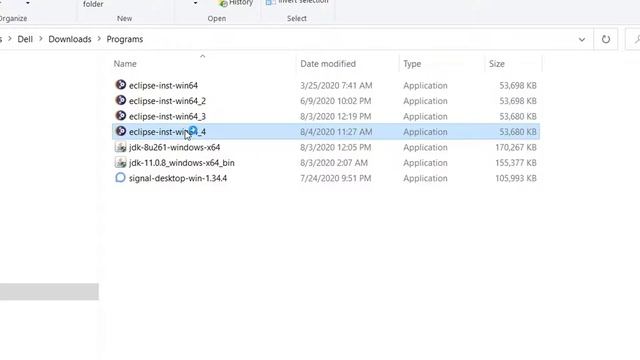This screenshot has width=640, height=360.
Task: Click Programs in the breadcrumb path
Action: pyautogui.click(x=125, y=39)
